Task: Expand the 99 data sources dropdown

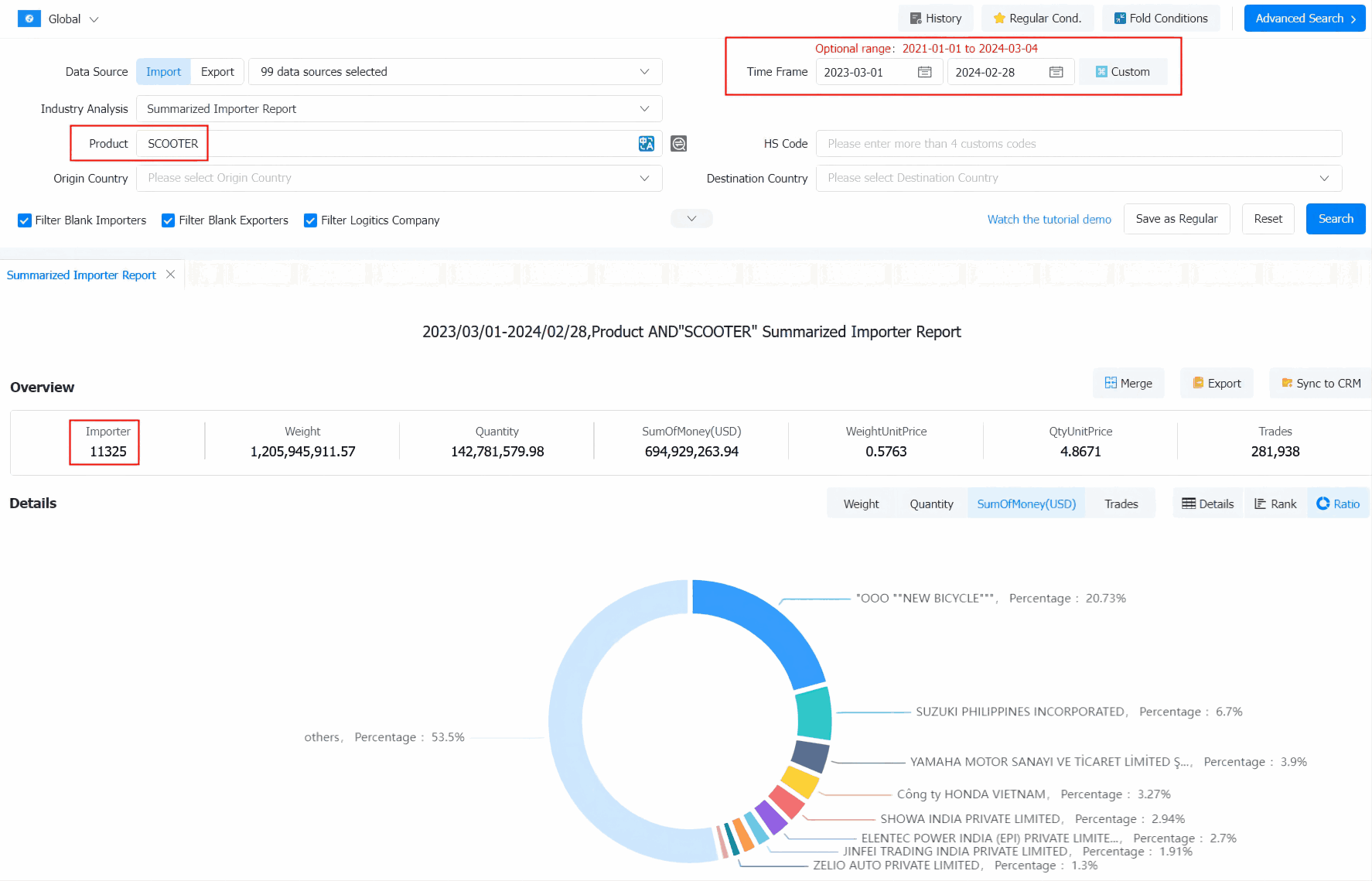Action: (455, 72)
